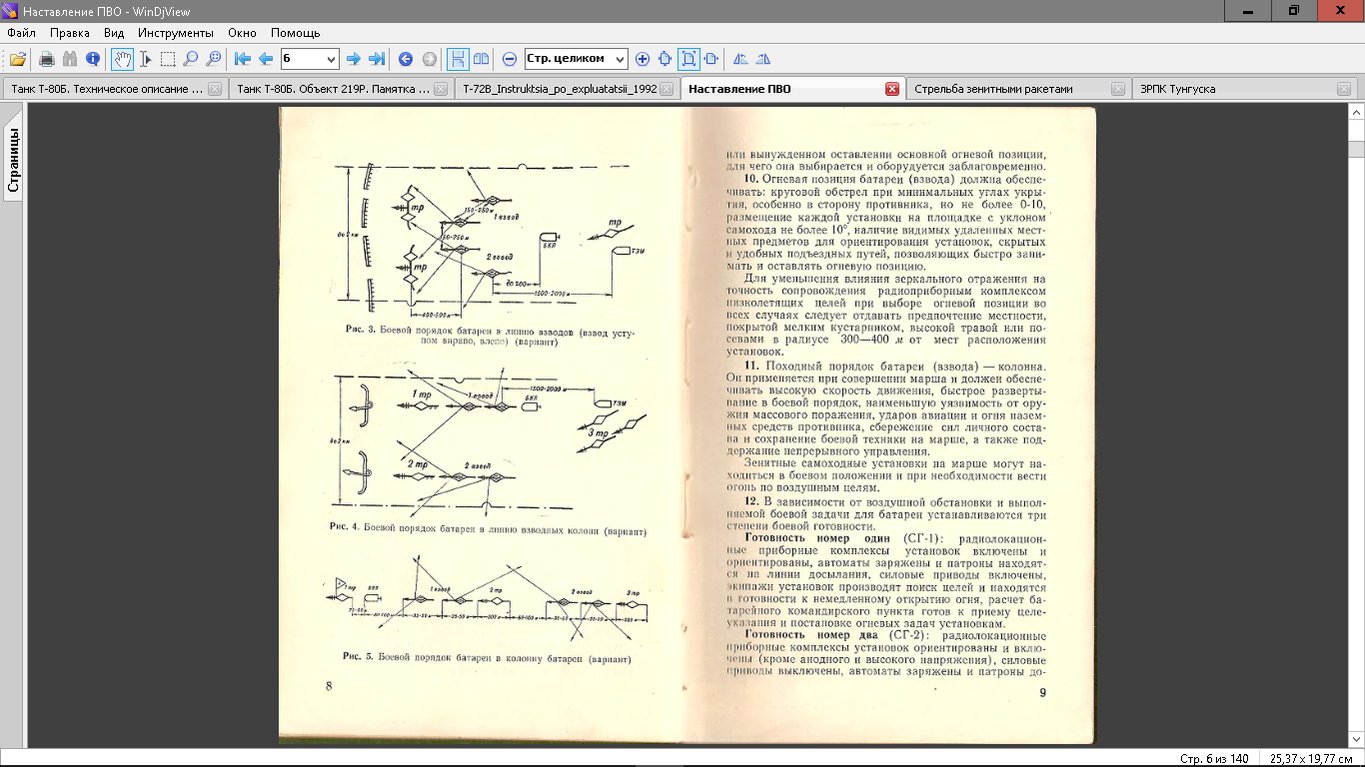Go to the first page
Screen dimensions: 1365x767
coord(243,59)
